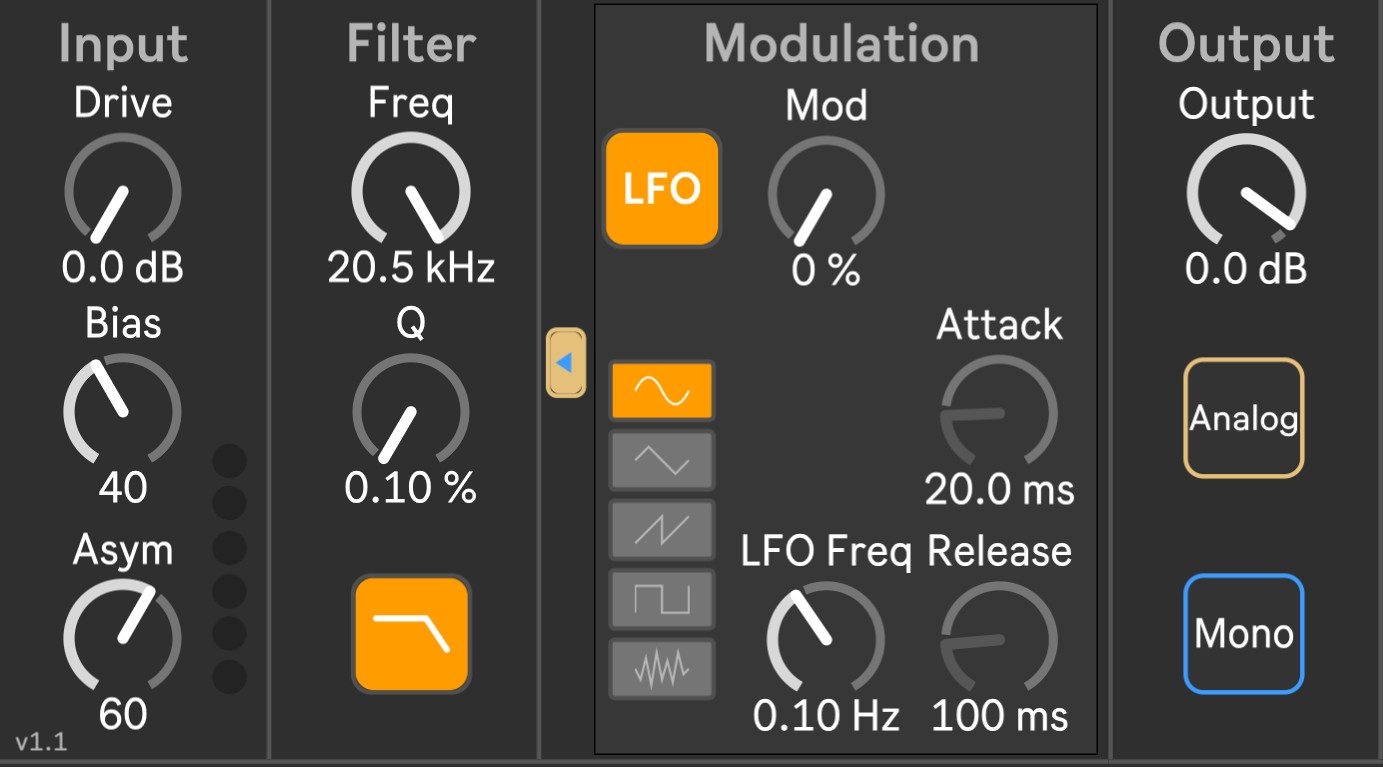Select the random noise LFO waveform
Viewport: 1383px width, 767px height.
coord(662,668)
